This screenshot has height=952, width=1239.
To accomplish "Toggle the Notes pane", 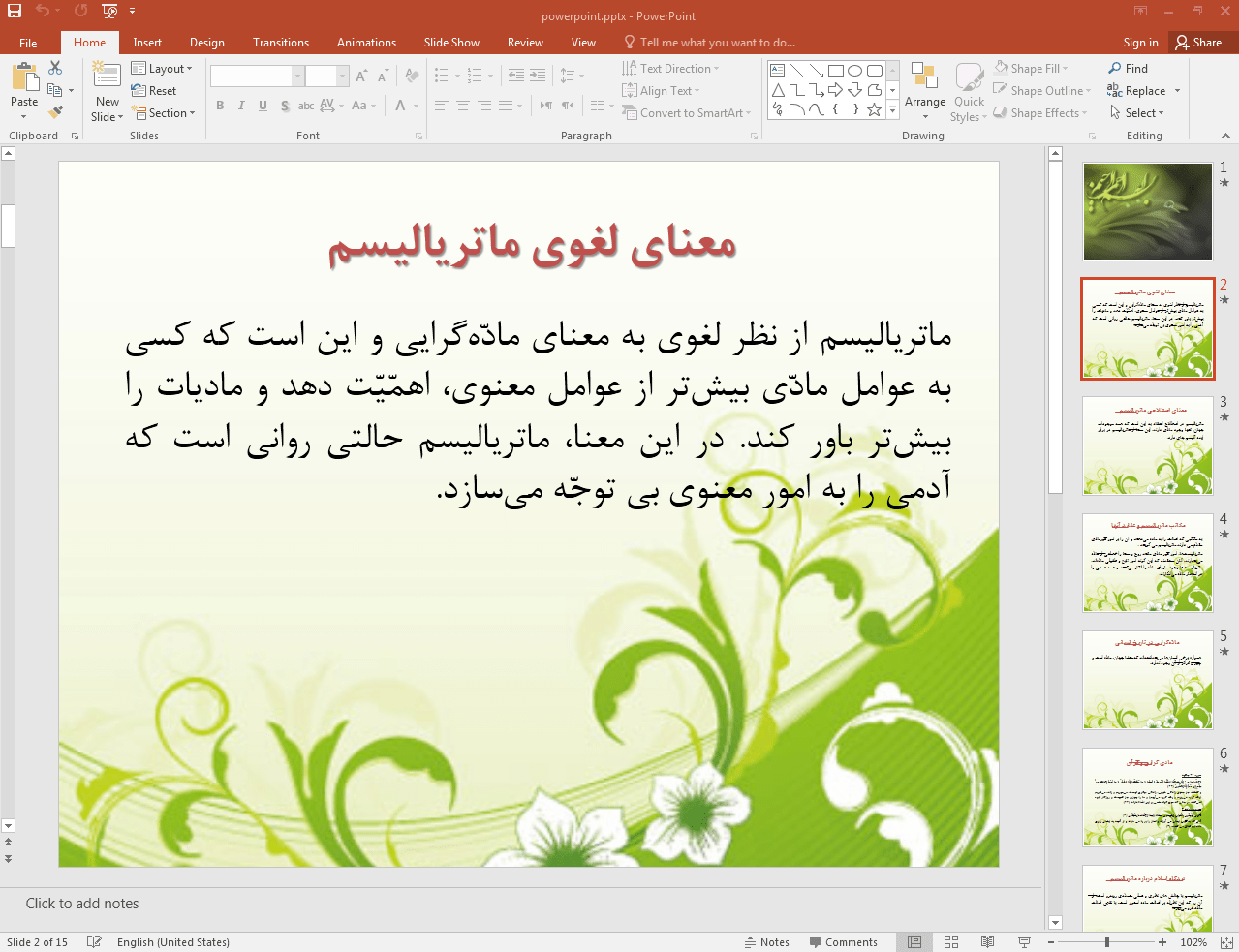I will point(766,941).
